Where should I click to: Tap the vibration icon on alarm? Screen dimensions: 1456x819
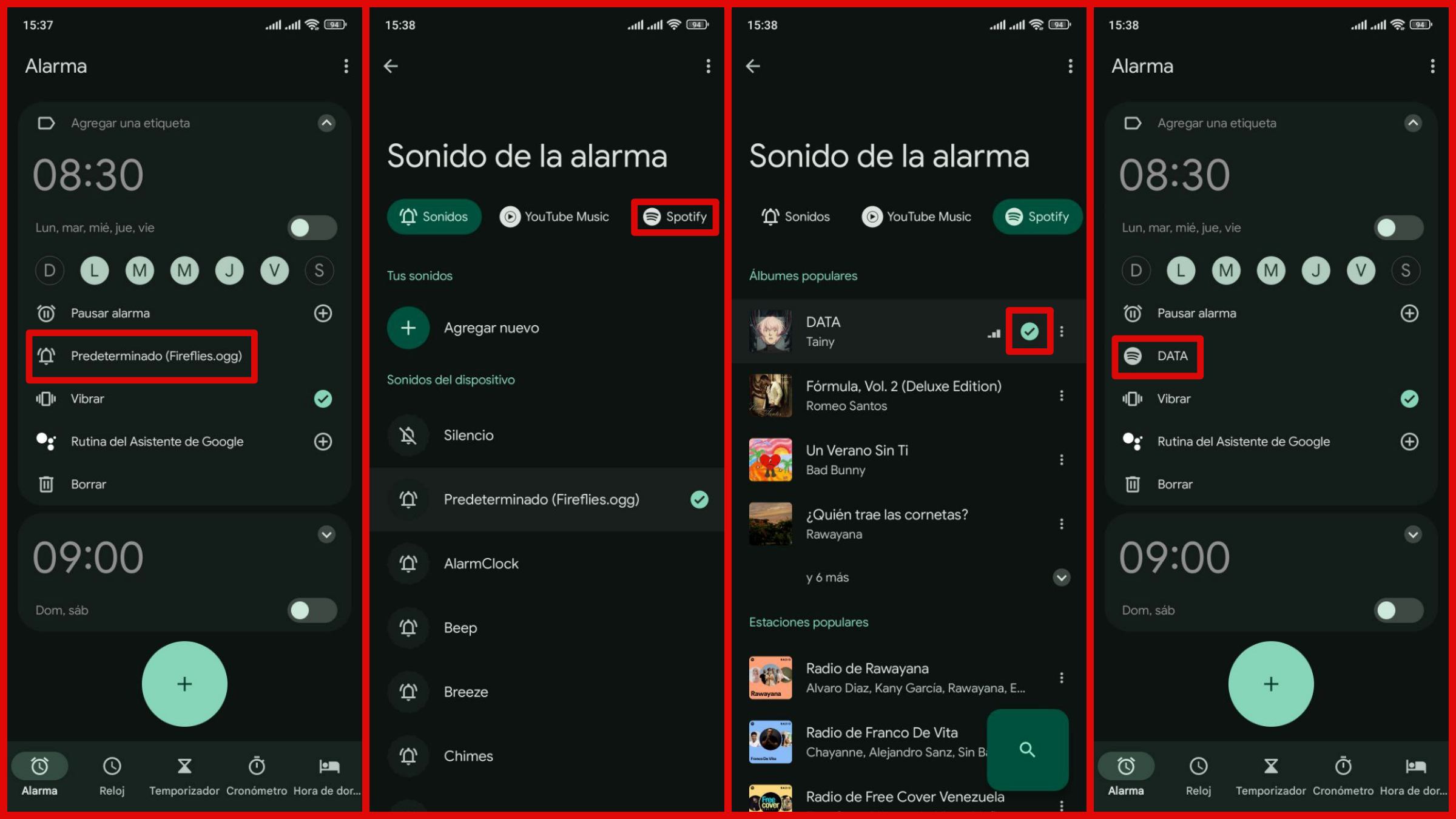(x=46, y=398)
